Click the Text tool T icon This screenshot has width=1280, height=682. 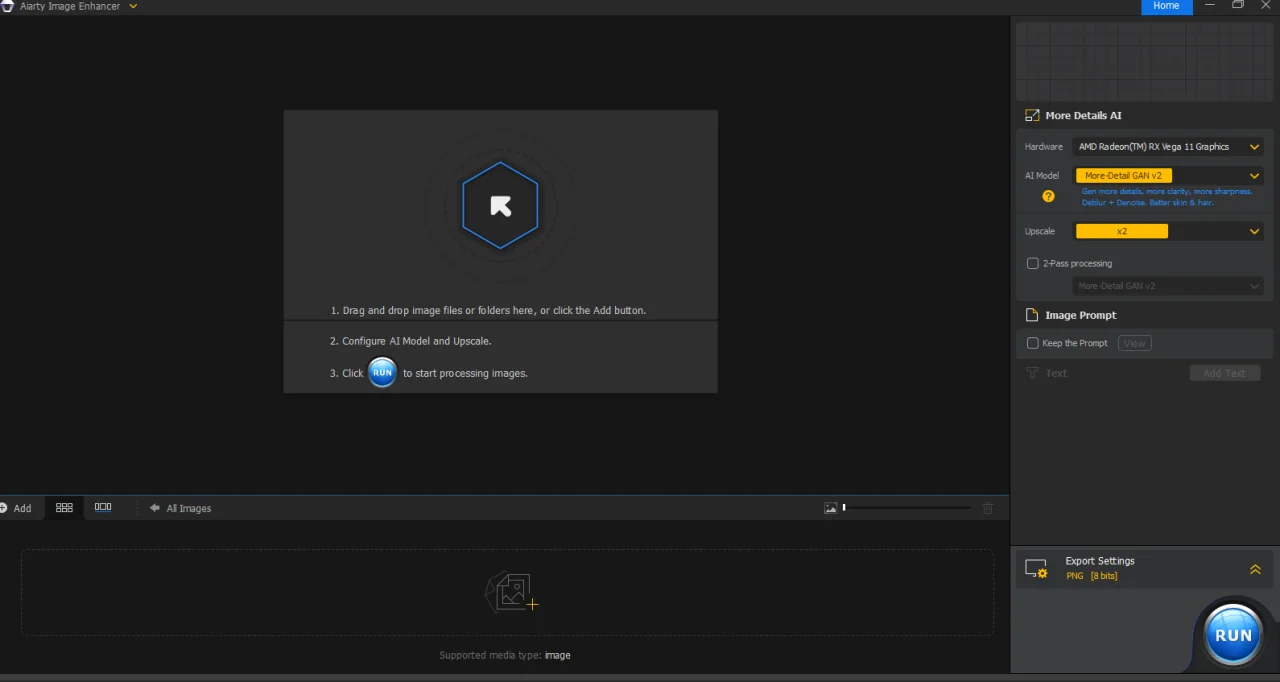(x=1033, y=373)
